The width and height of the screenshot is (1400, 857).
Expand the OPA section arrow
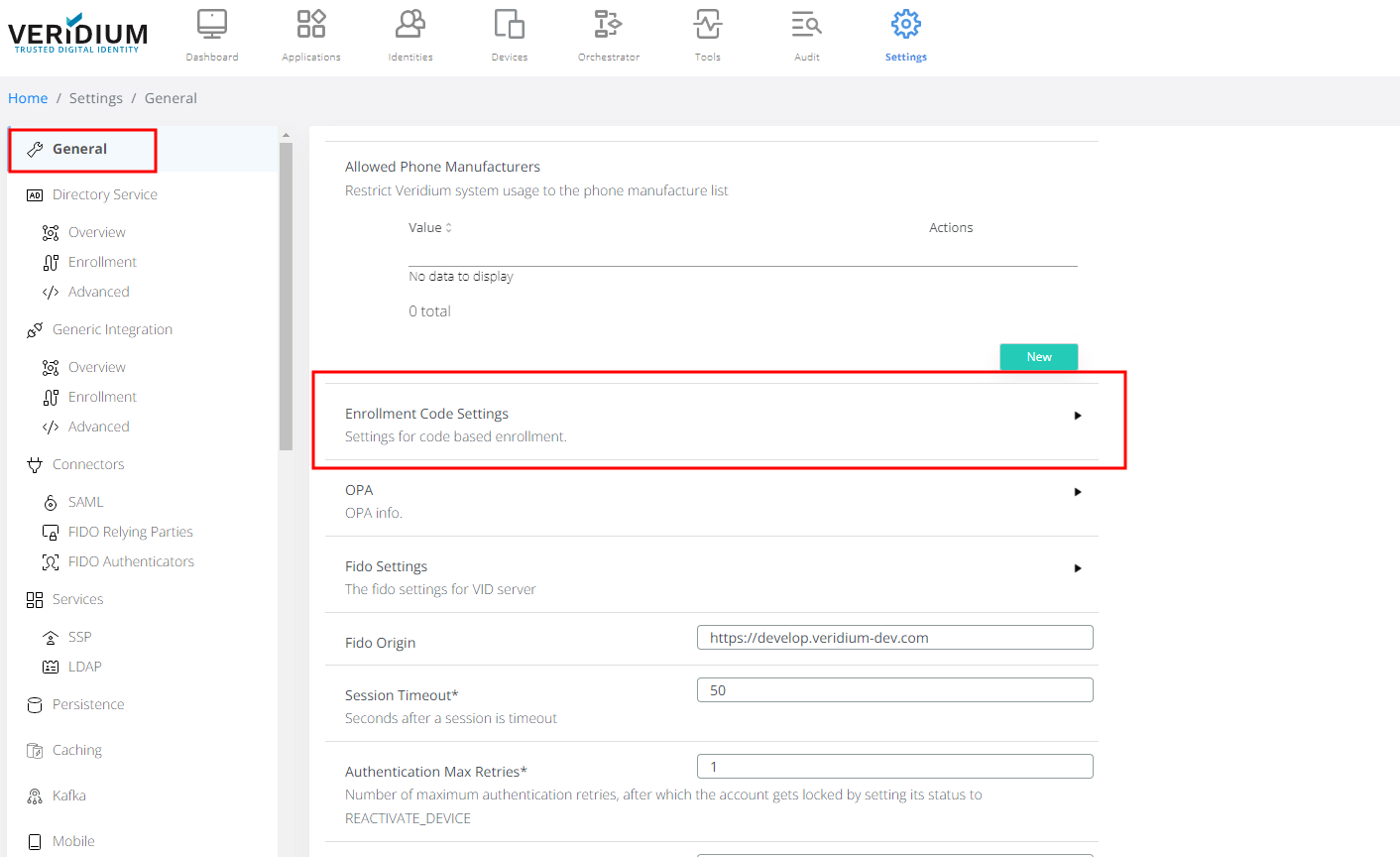(1078, 492)
